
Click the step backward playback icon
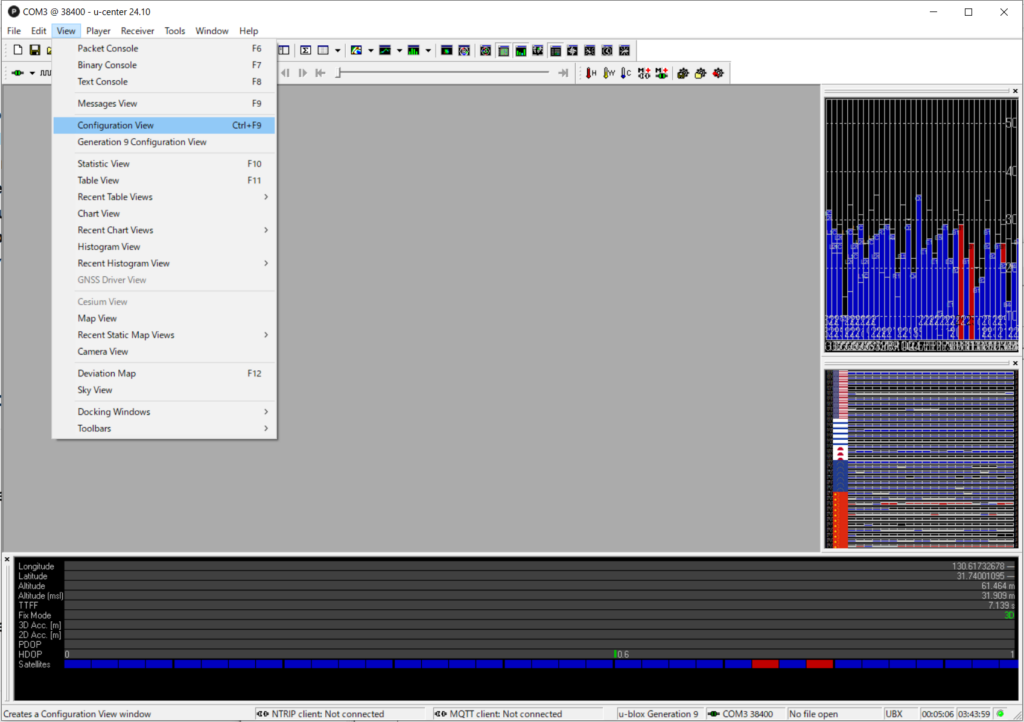point(285,73)
